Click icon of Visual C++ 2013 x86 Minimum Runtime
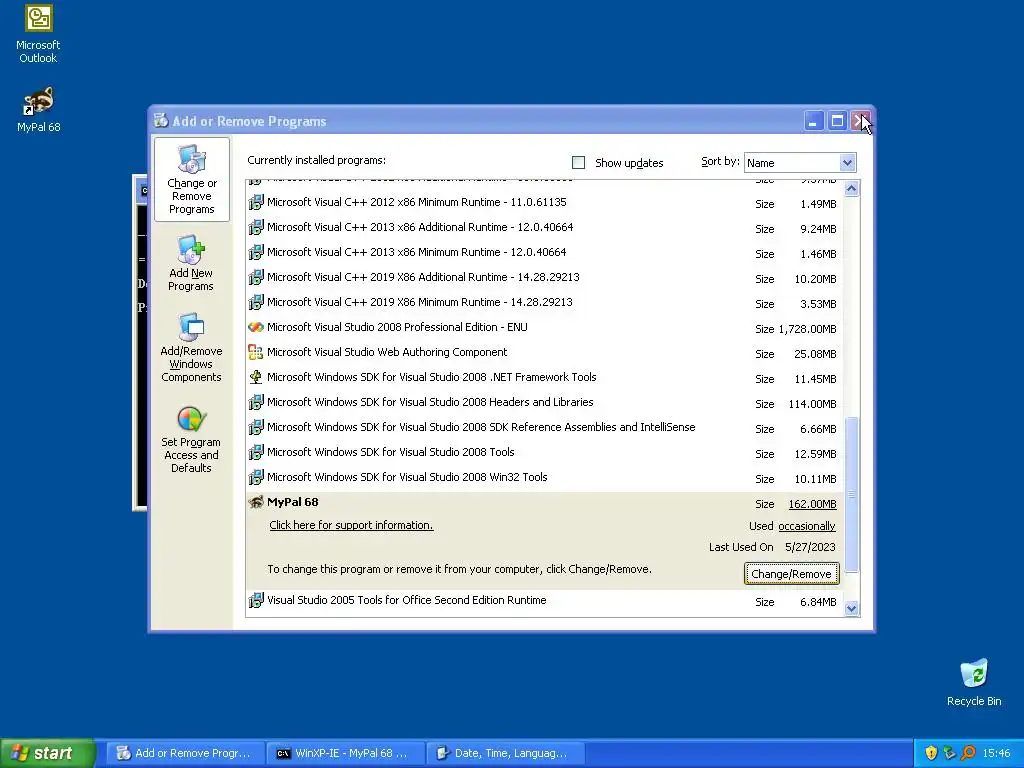 (x=256, y=252)
